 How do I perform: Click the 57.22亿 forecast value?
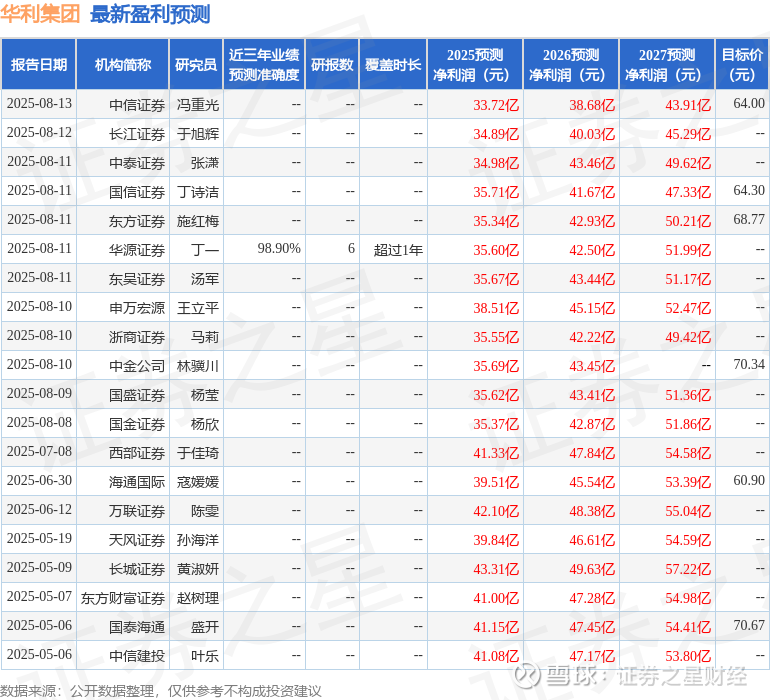click(x=688, y=569)
